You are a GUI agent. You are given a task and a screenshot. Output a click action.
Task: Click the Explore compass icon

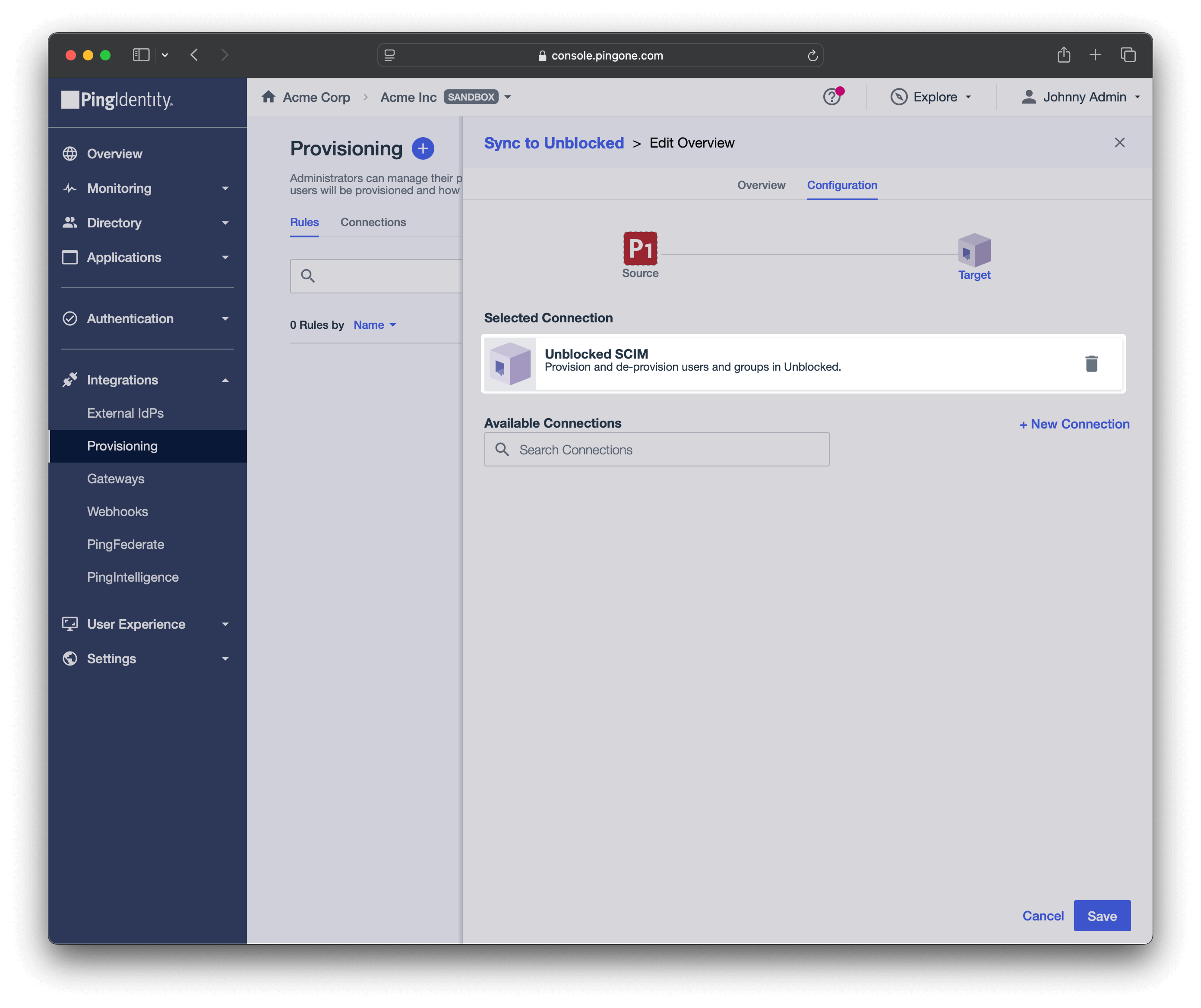tap(898, 97)
